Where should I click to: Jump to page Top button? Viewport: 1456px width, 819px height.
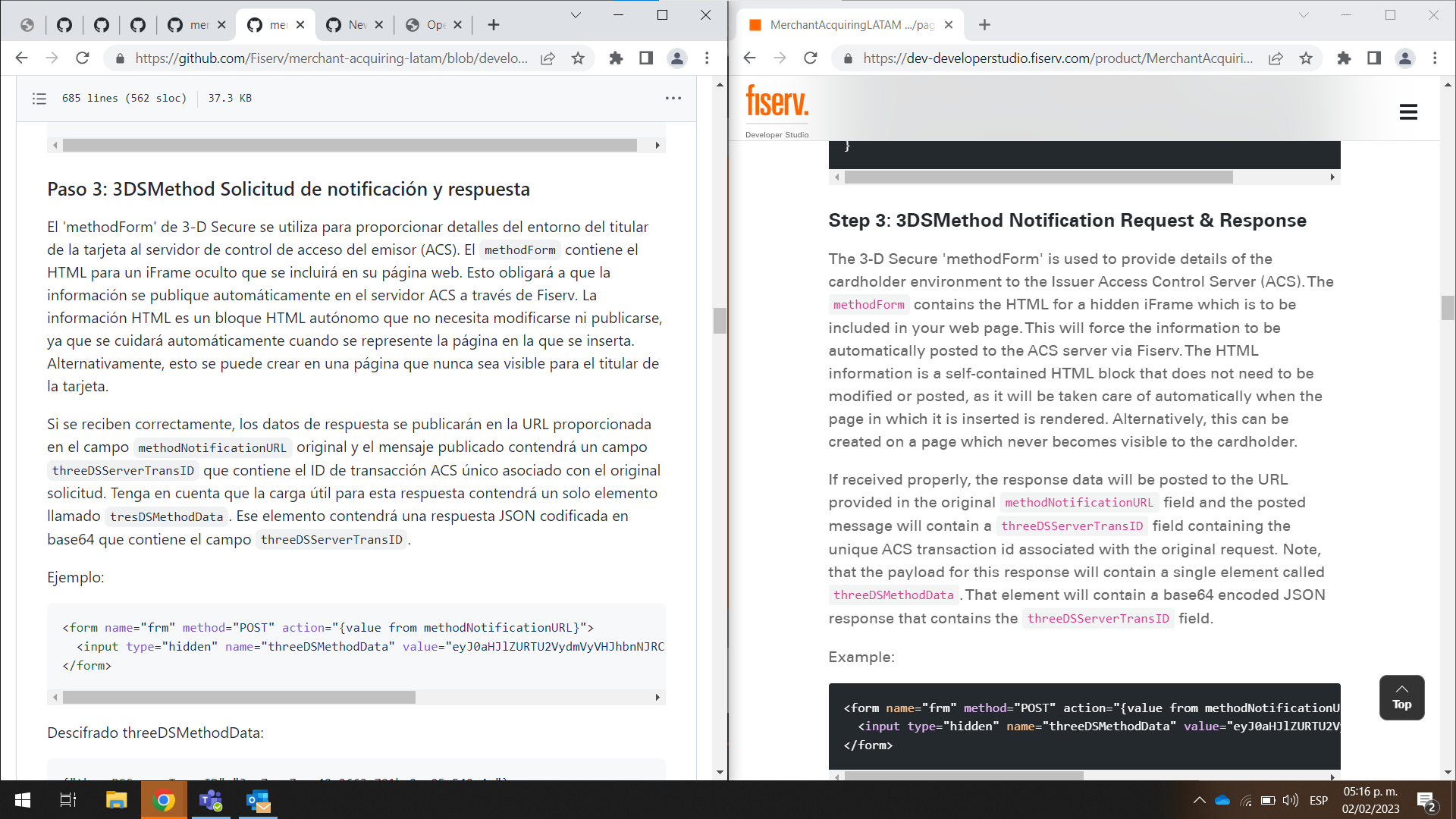1401,697
